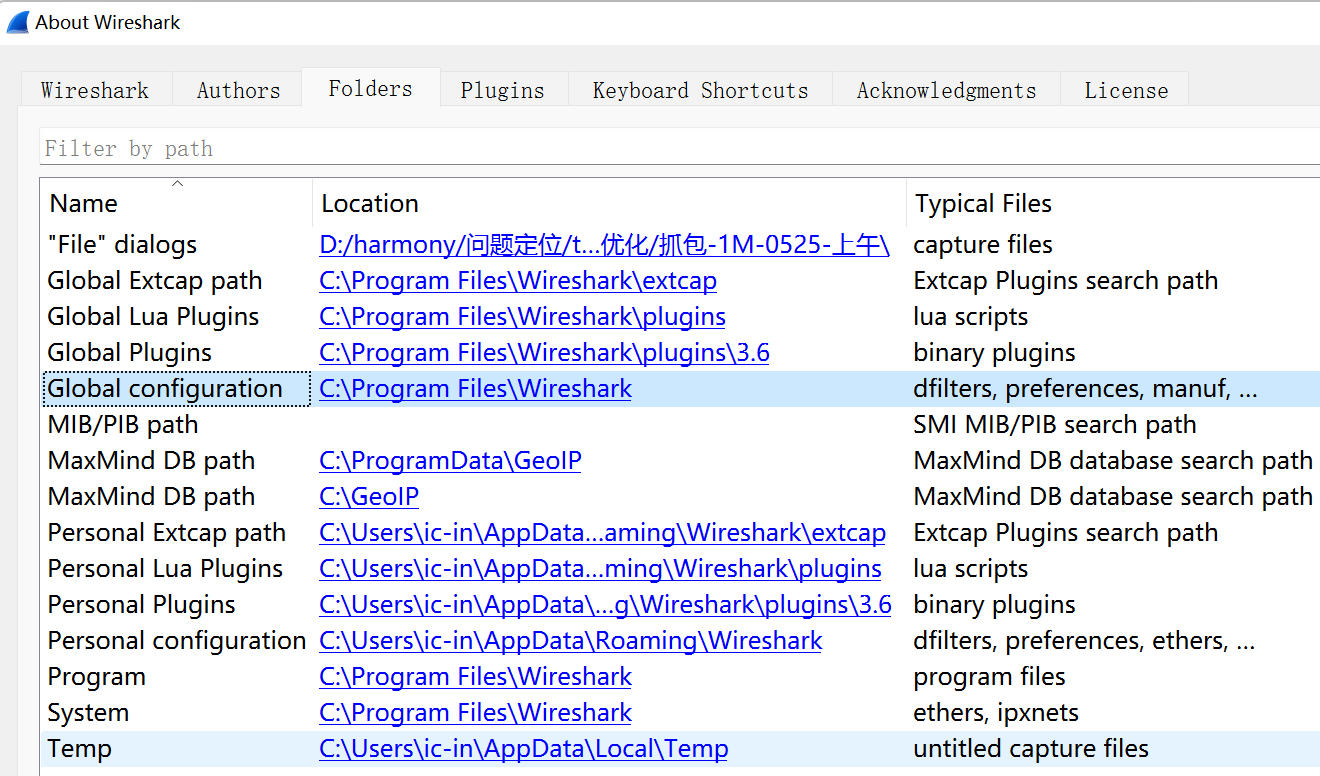Screen dimensions: 1320x776
Task: Open Global configuration folder link
Action: 475,389
